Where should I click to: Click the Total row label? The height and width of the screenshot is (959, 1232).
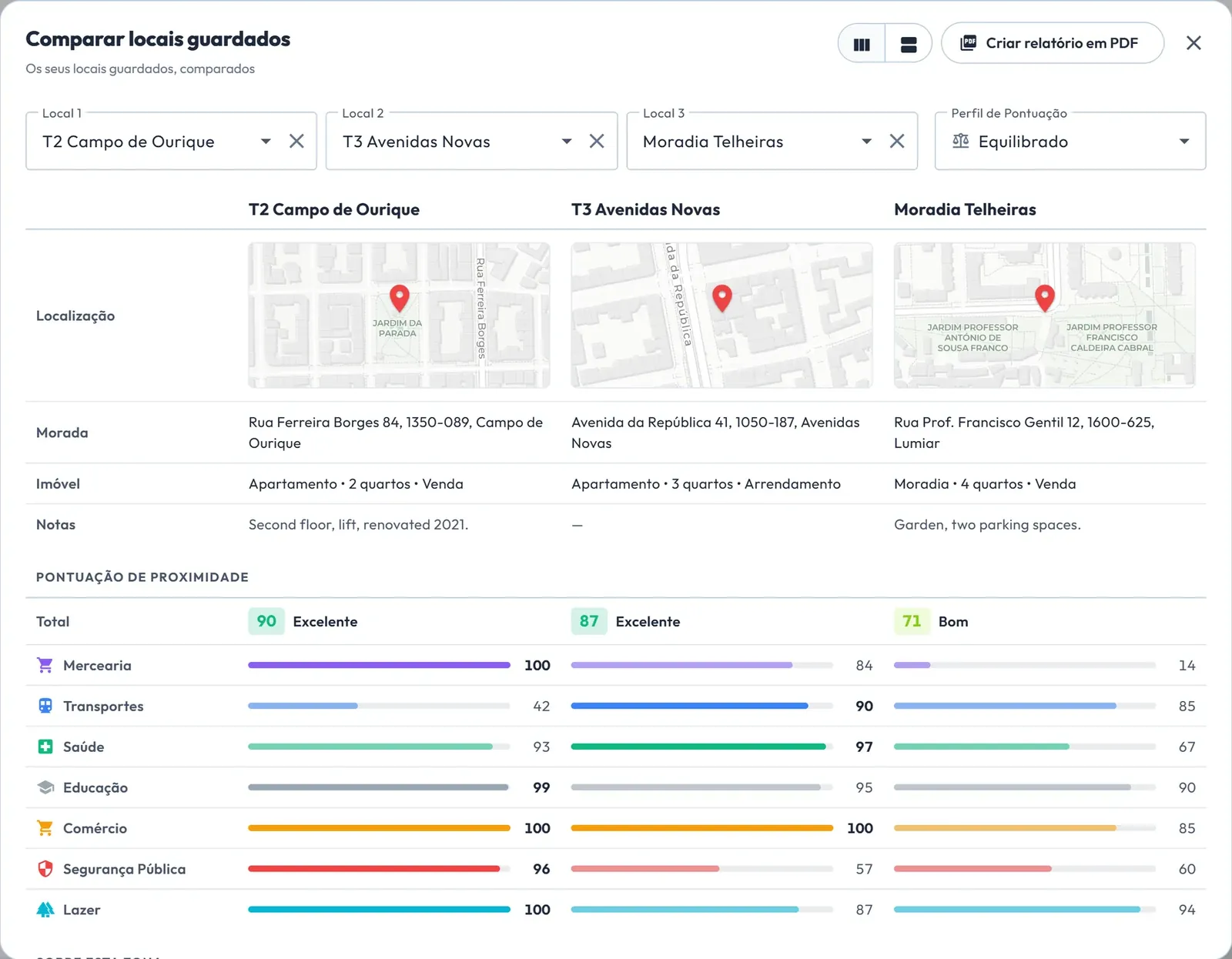click(x=53, y=621)
